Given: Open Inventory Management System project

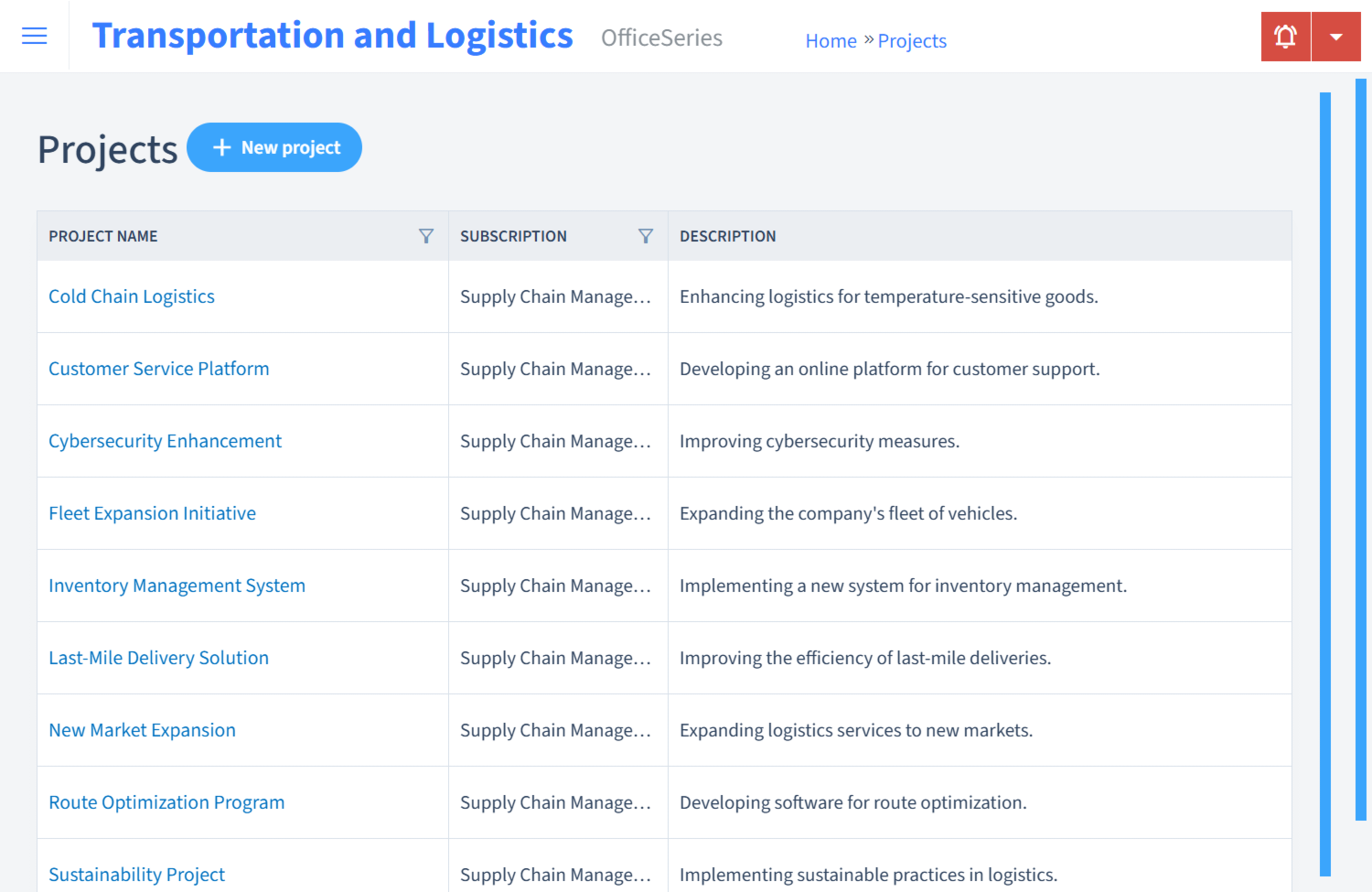Looking at the screenshot, I should (x=177, y=586).
